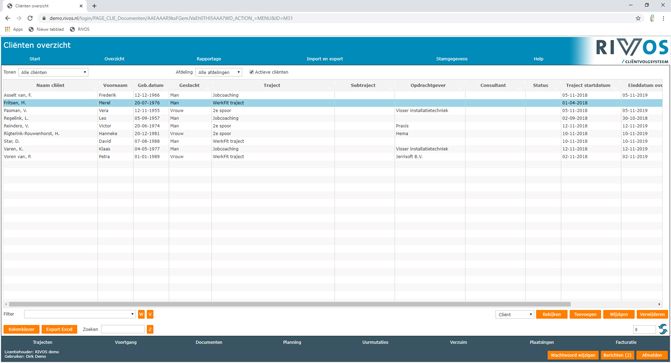Select the Varen, K. client row
This screenshot has height=363, width=671.
[x=333, y=149]
